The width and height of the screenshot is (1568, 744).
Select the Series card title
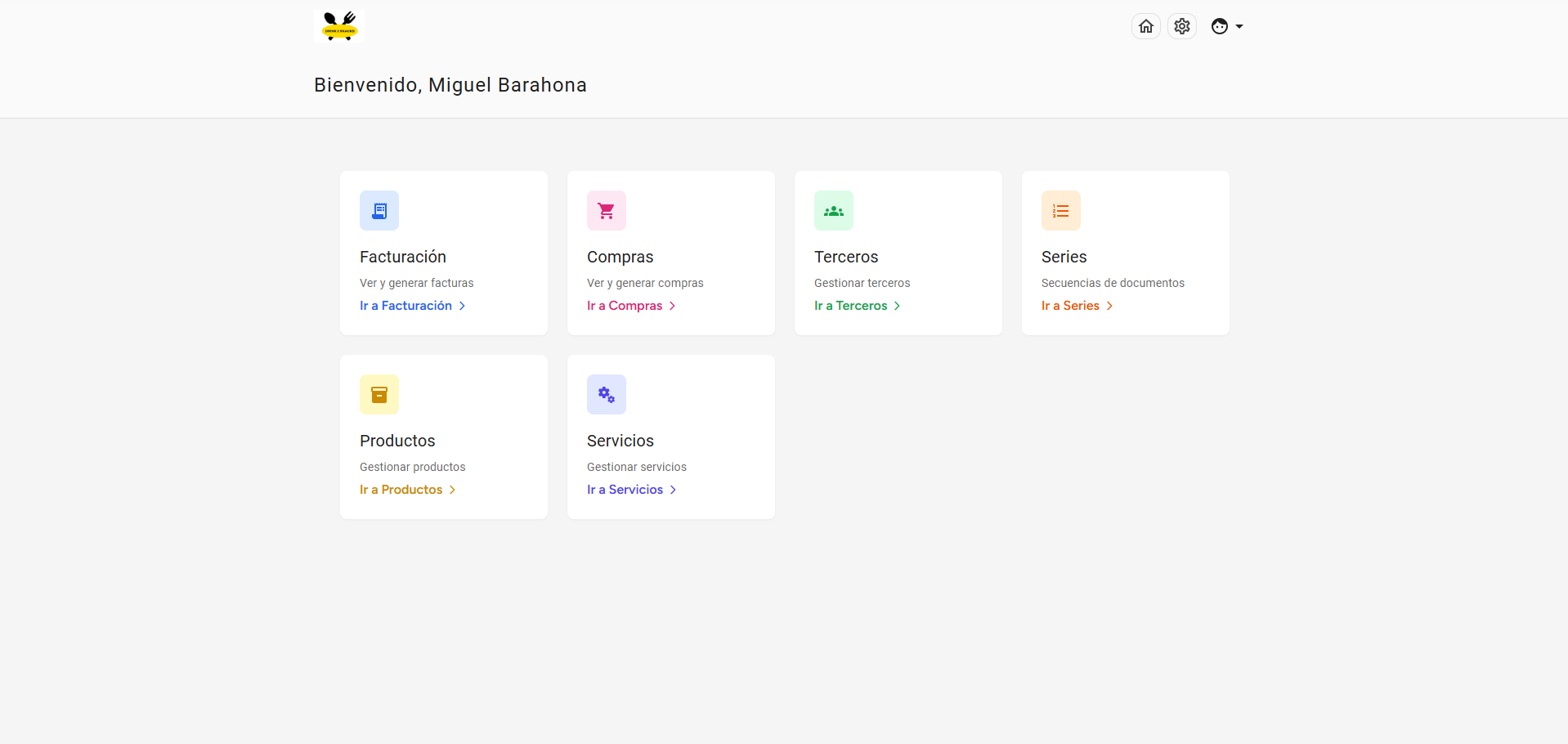tap(1064, 257)
